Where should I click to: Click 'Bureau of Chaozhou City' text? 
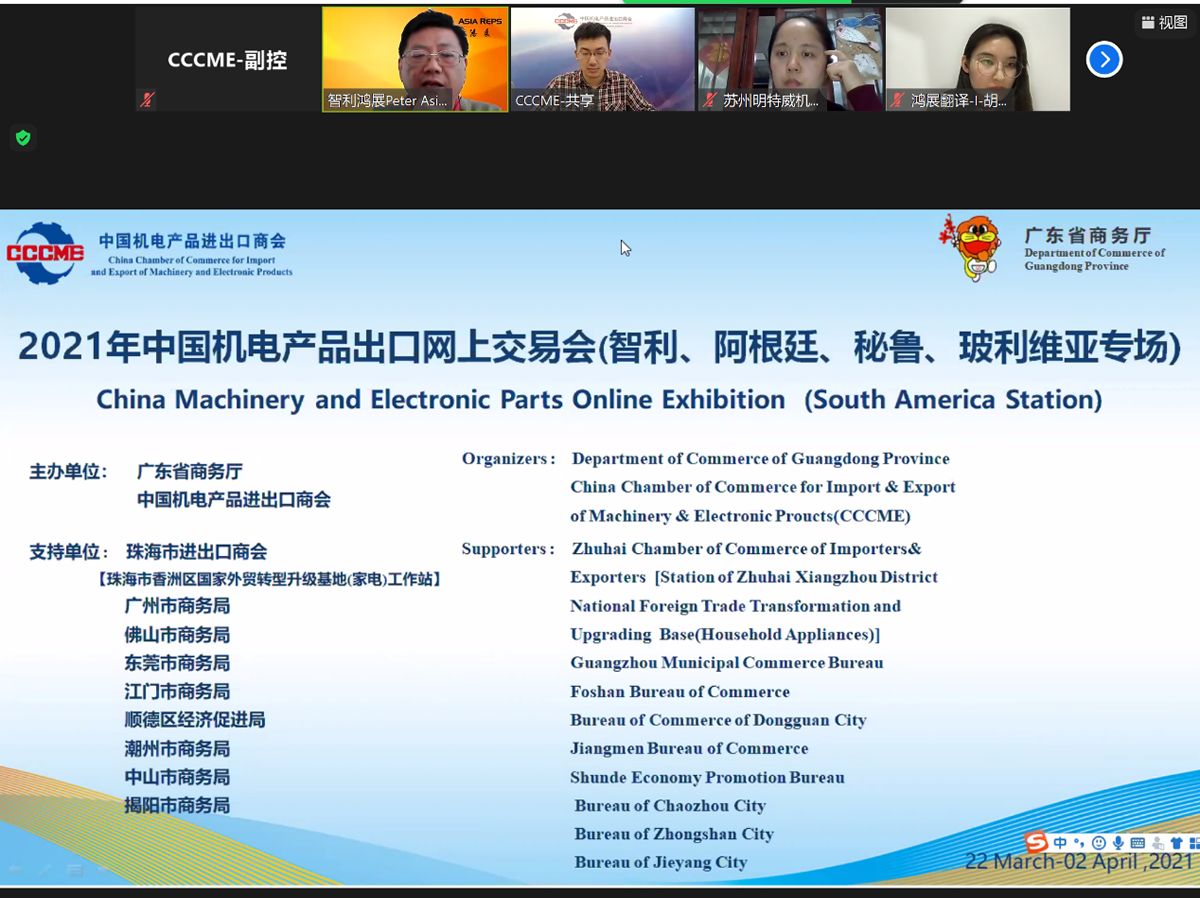pos(670,806)
